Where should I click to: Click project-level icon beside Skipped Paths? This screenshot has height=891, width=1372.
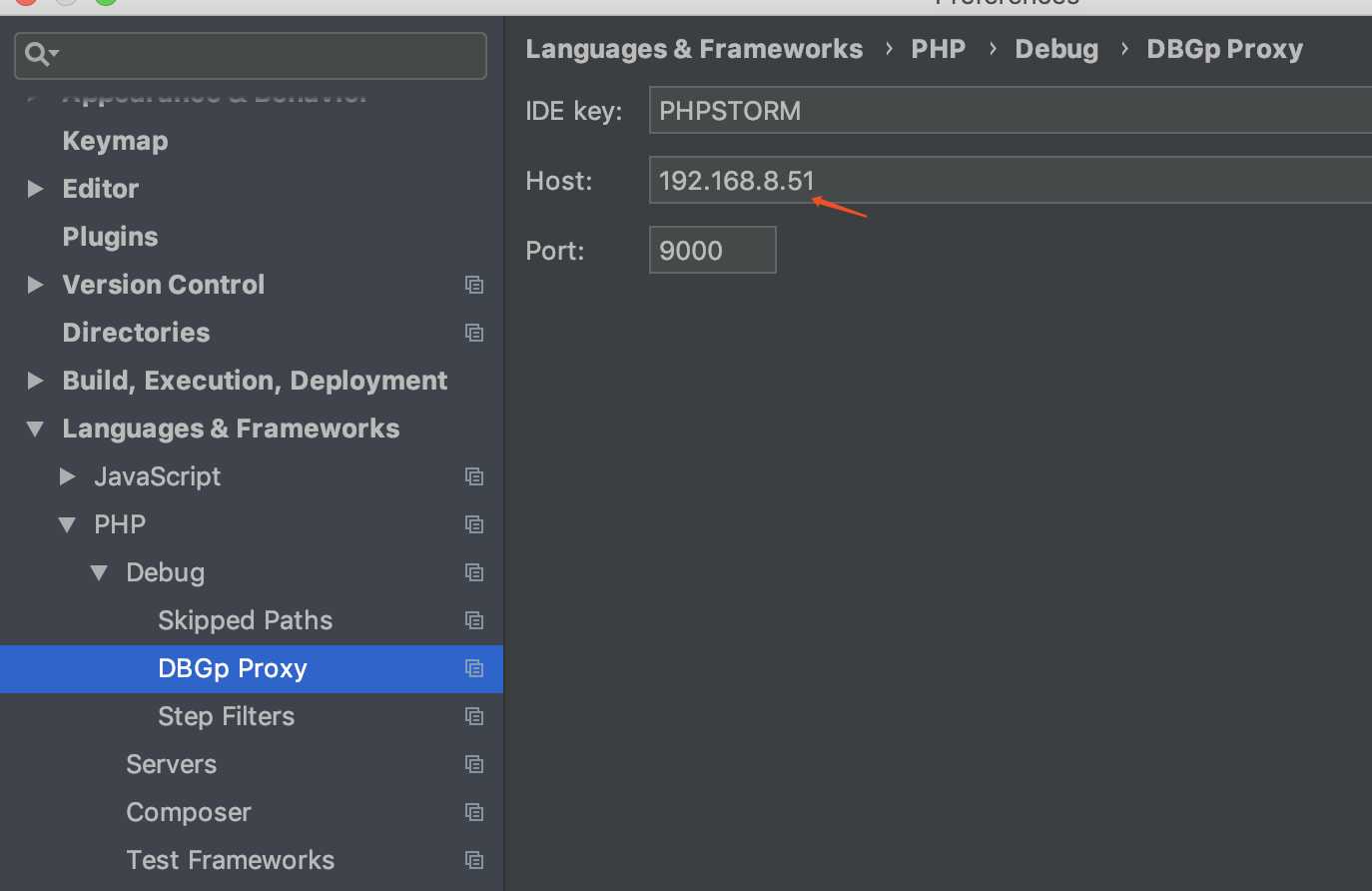pyautogui.click(x=474, y=620)
